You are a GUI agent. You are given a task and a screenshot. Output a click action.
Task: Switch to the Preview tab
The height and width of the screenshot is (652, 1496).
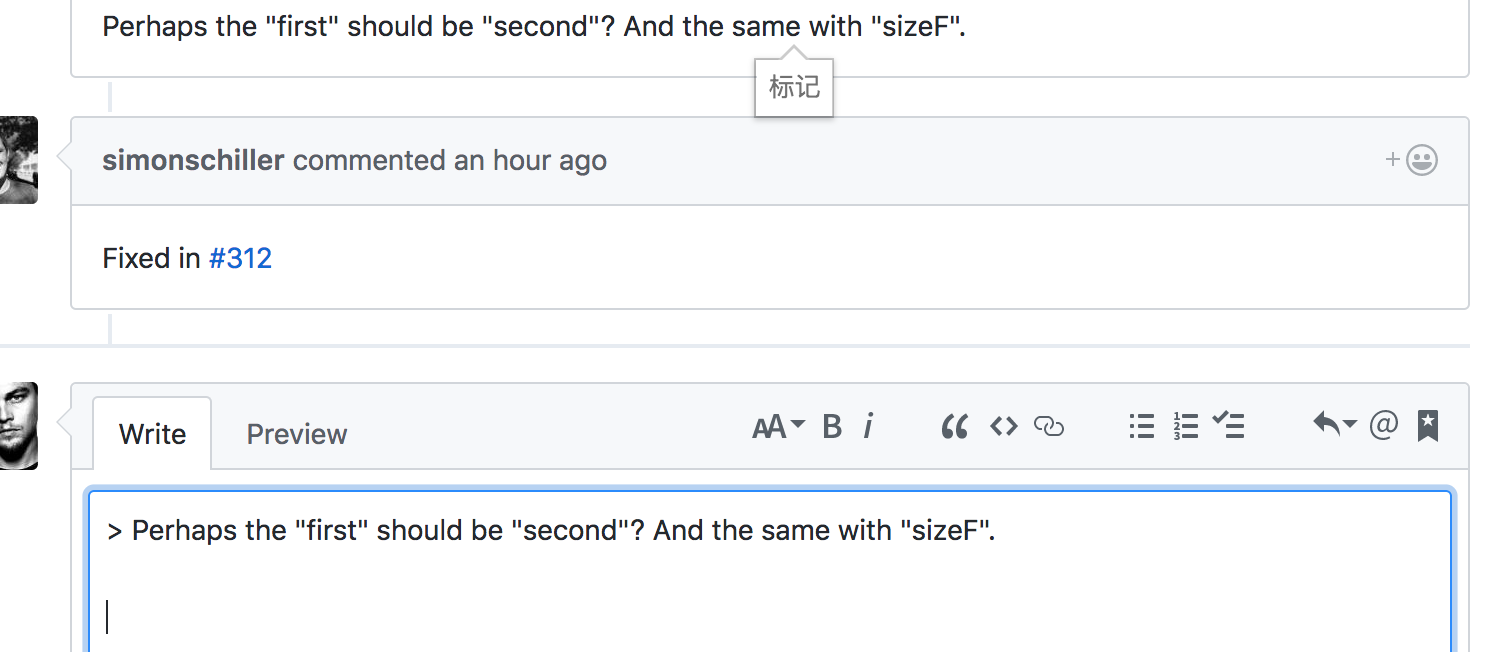[297, 434]
